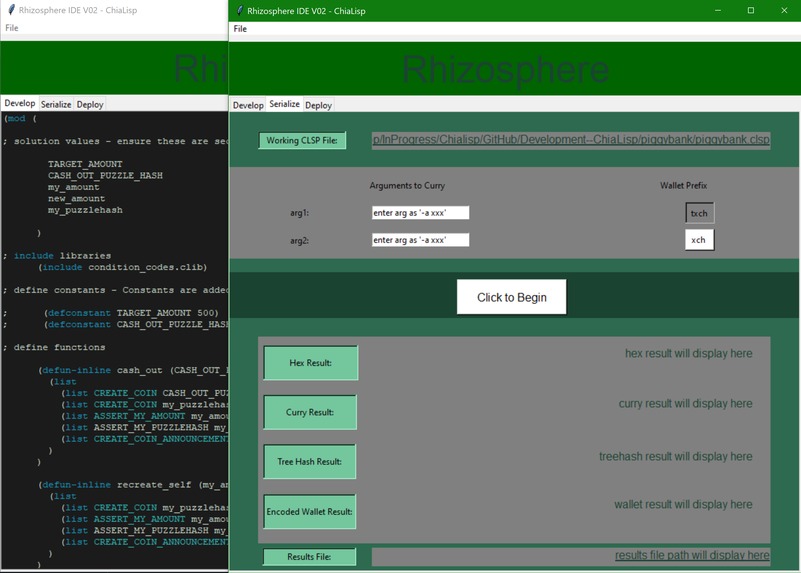Image resolution: width=801 pixels, height=573 pixels.
Task: Click the results file path placeholder link
Action: (x=692, y=555)
